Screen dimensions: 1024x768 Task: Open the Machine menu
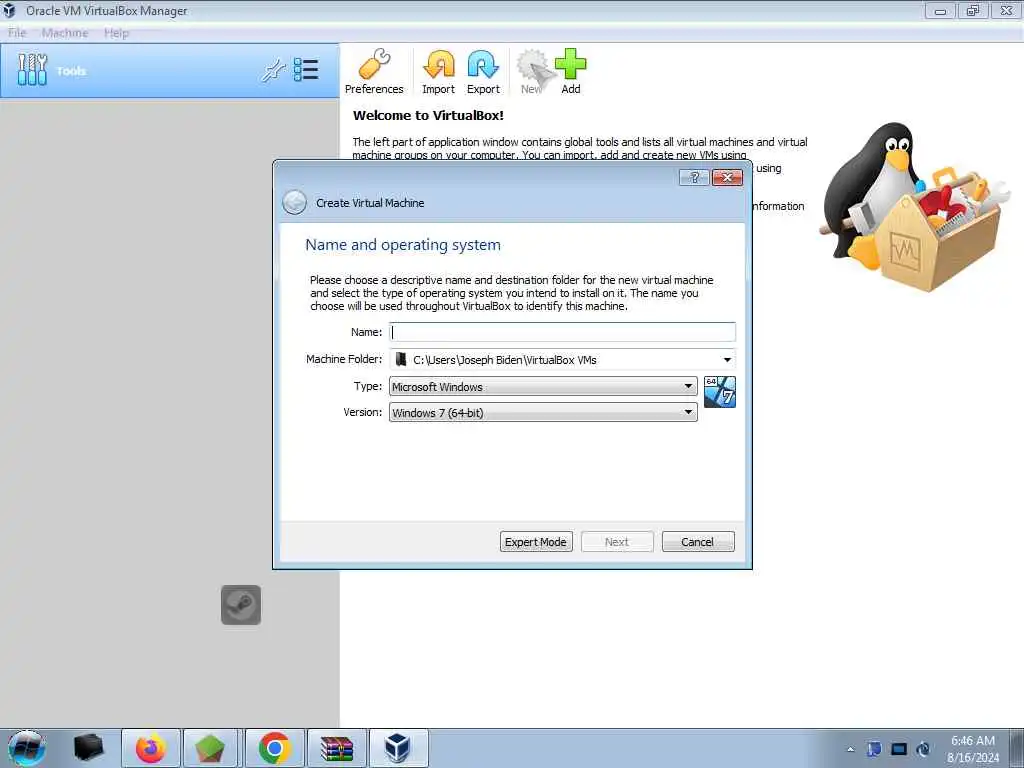[x=65, y=33]
